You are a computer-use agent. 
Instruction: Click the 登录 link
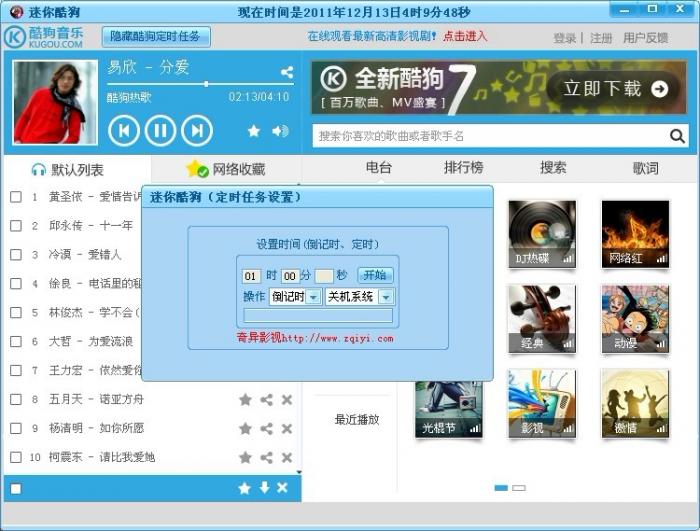(x=565, y=38)
